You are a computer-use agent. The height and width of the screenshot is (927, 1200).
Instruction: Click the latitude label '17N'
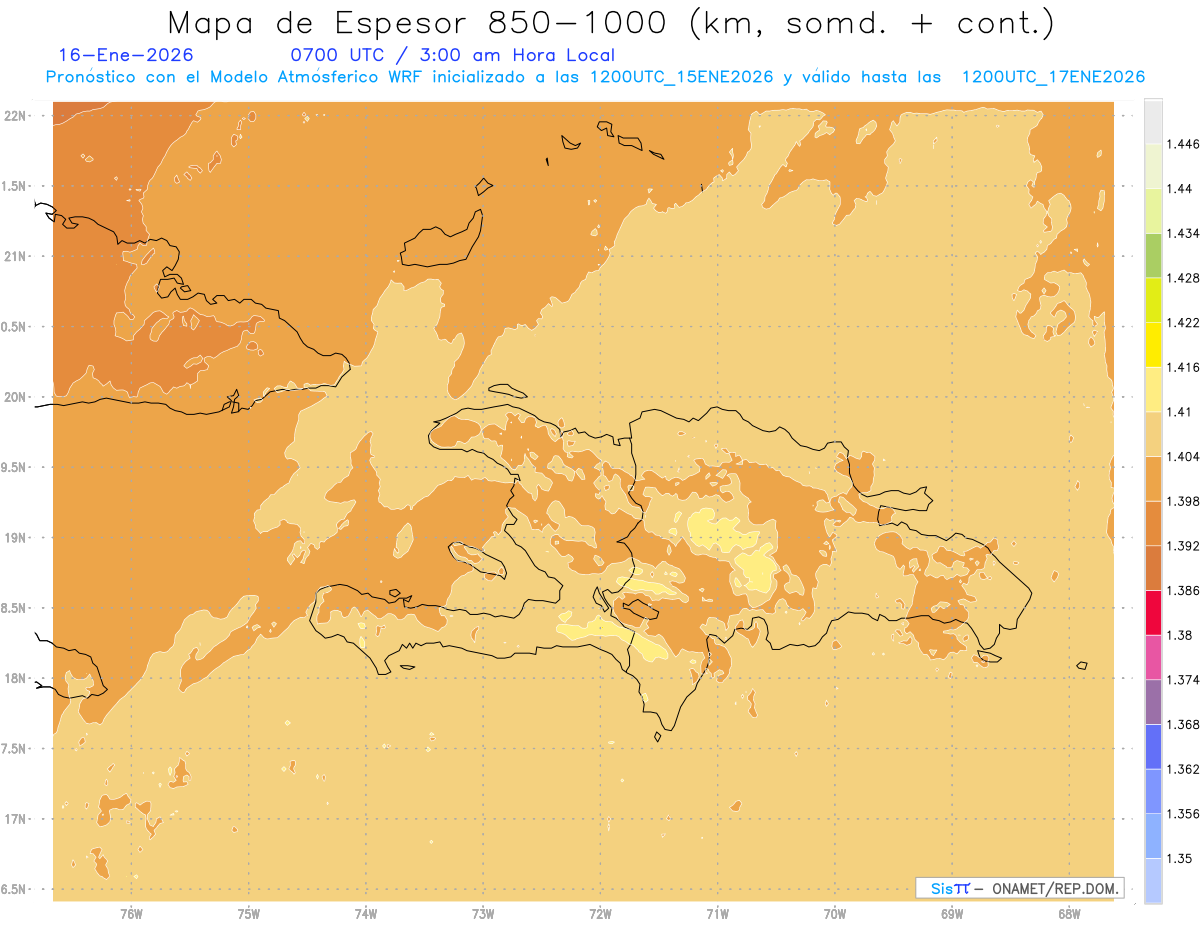(16, 819)
